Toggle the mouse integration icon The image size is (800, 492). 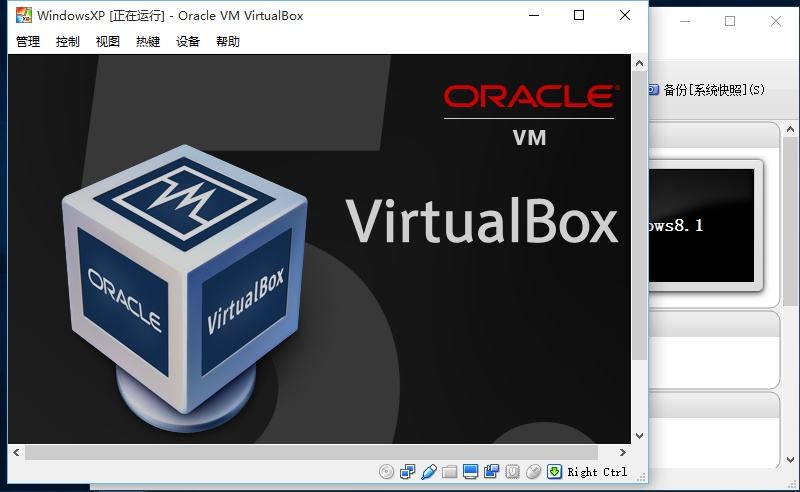[x=533, y=472]
